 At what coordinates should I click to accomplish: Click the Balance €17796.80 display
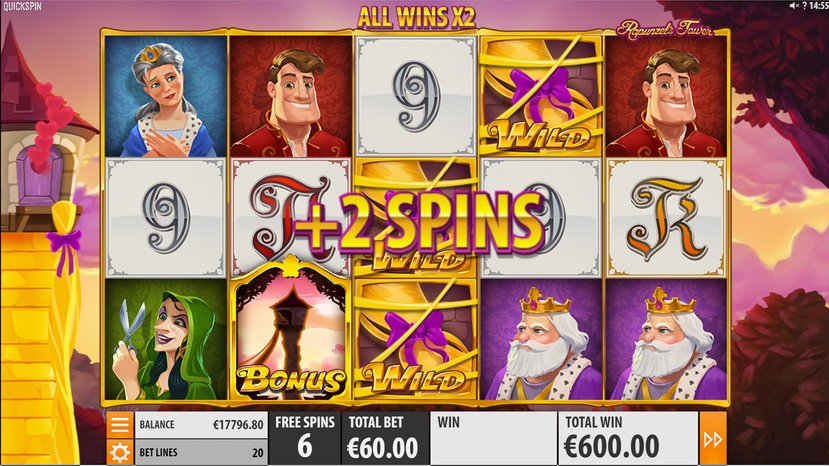tap(201, 425)
